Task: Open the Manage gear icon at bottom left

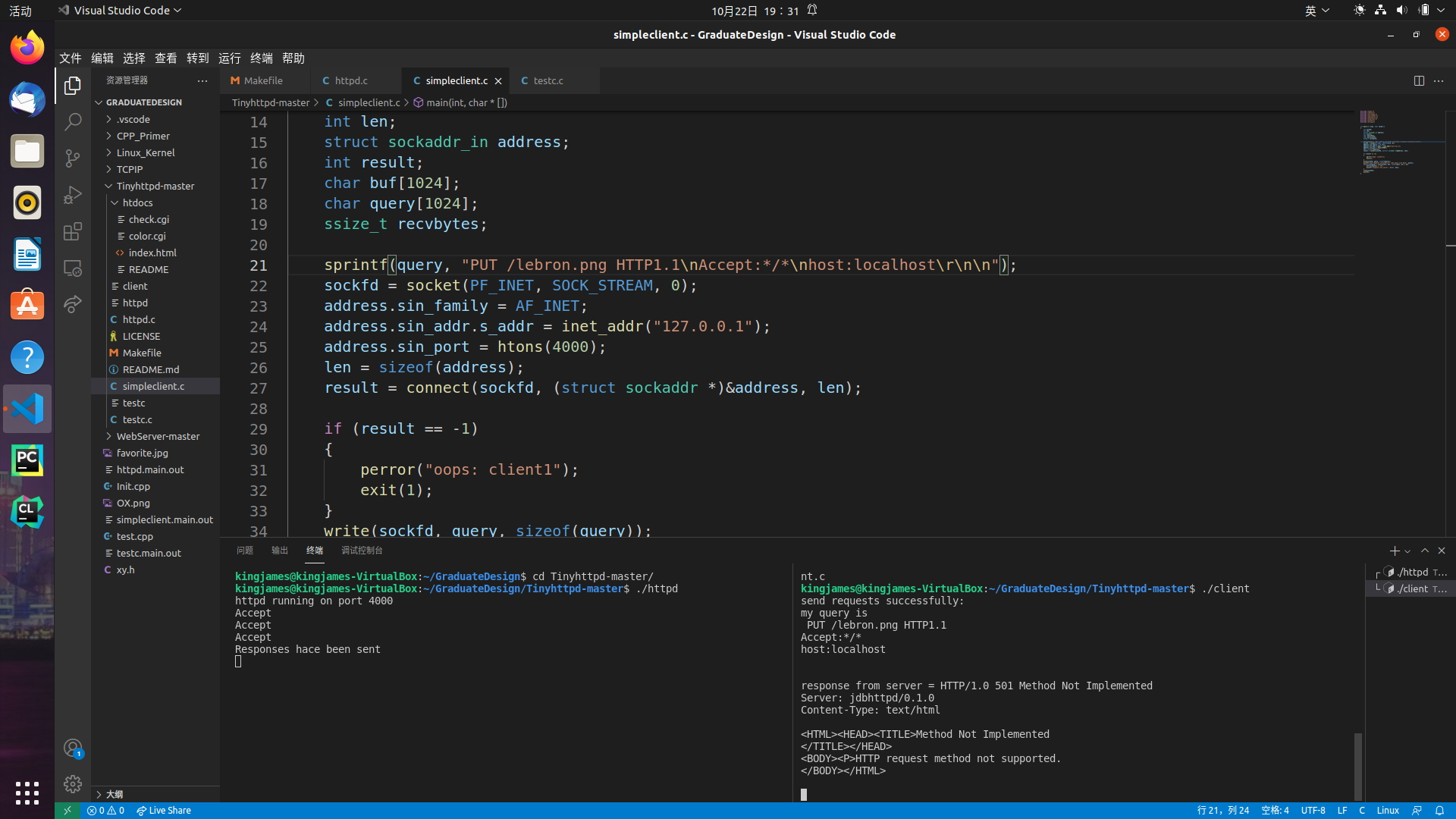Action: (x=73, y=784)
